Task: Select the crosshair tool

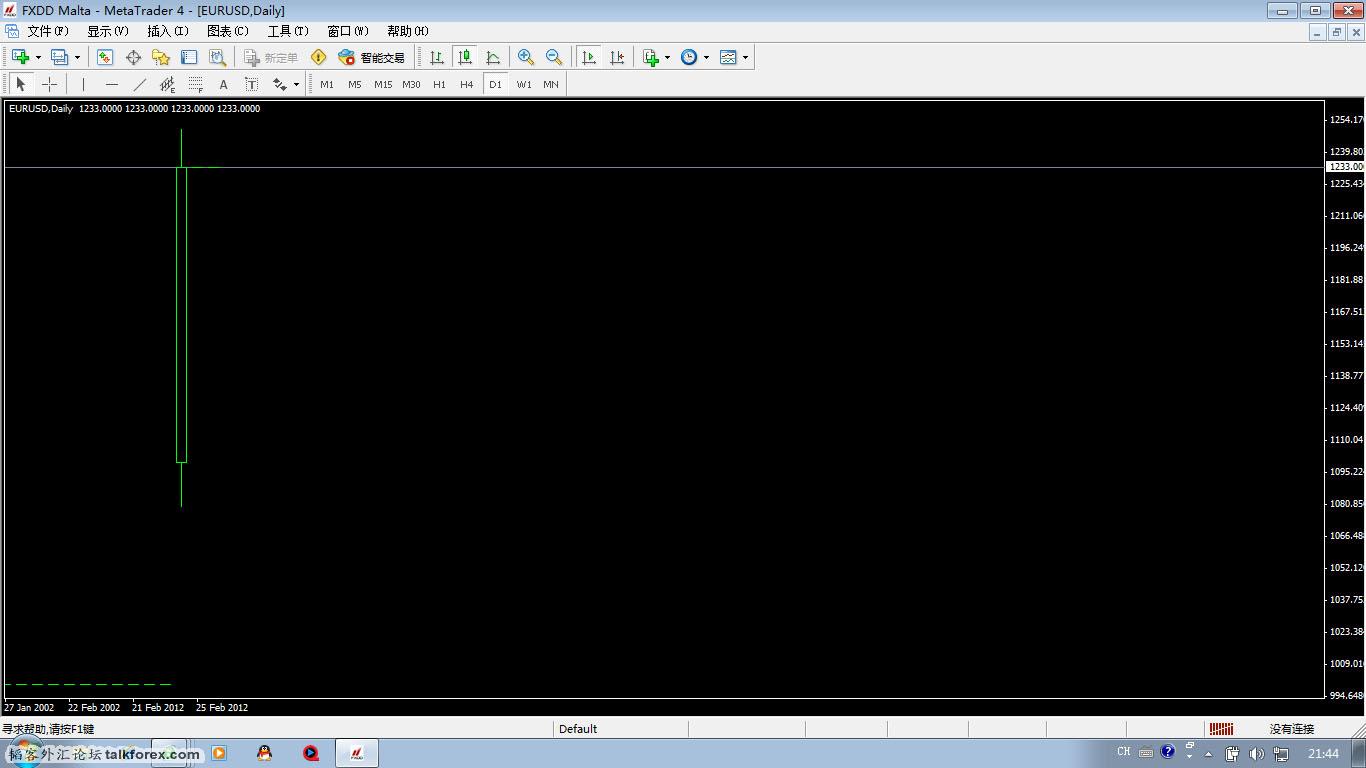Action: click(49, 84)
